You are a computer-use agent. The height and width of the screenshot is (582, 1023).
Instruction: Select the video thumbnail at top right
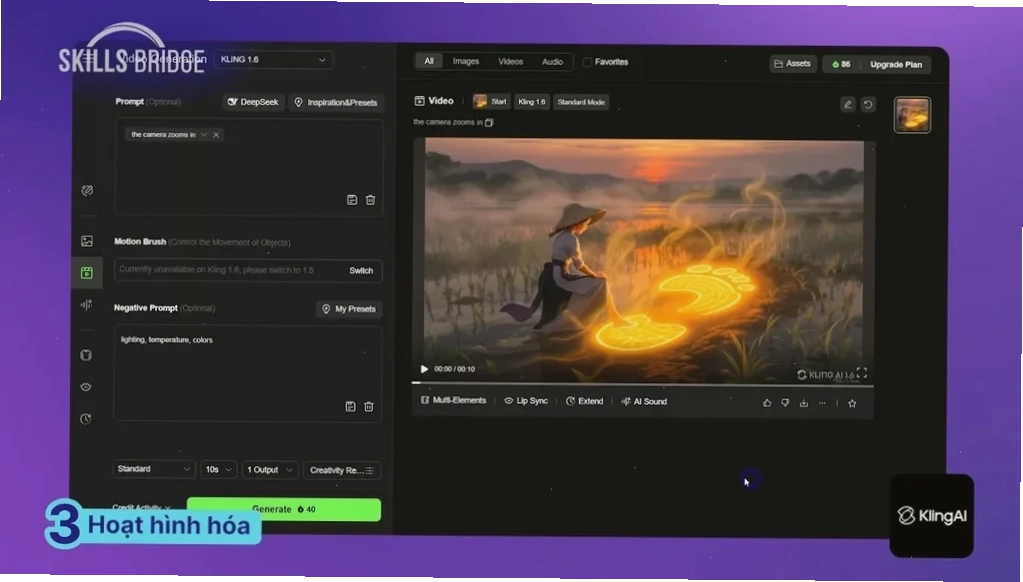[x=912, y=114]
